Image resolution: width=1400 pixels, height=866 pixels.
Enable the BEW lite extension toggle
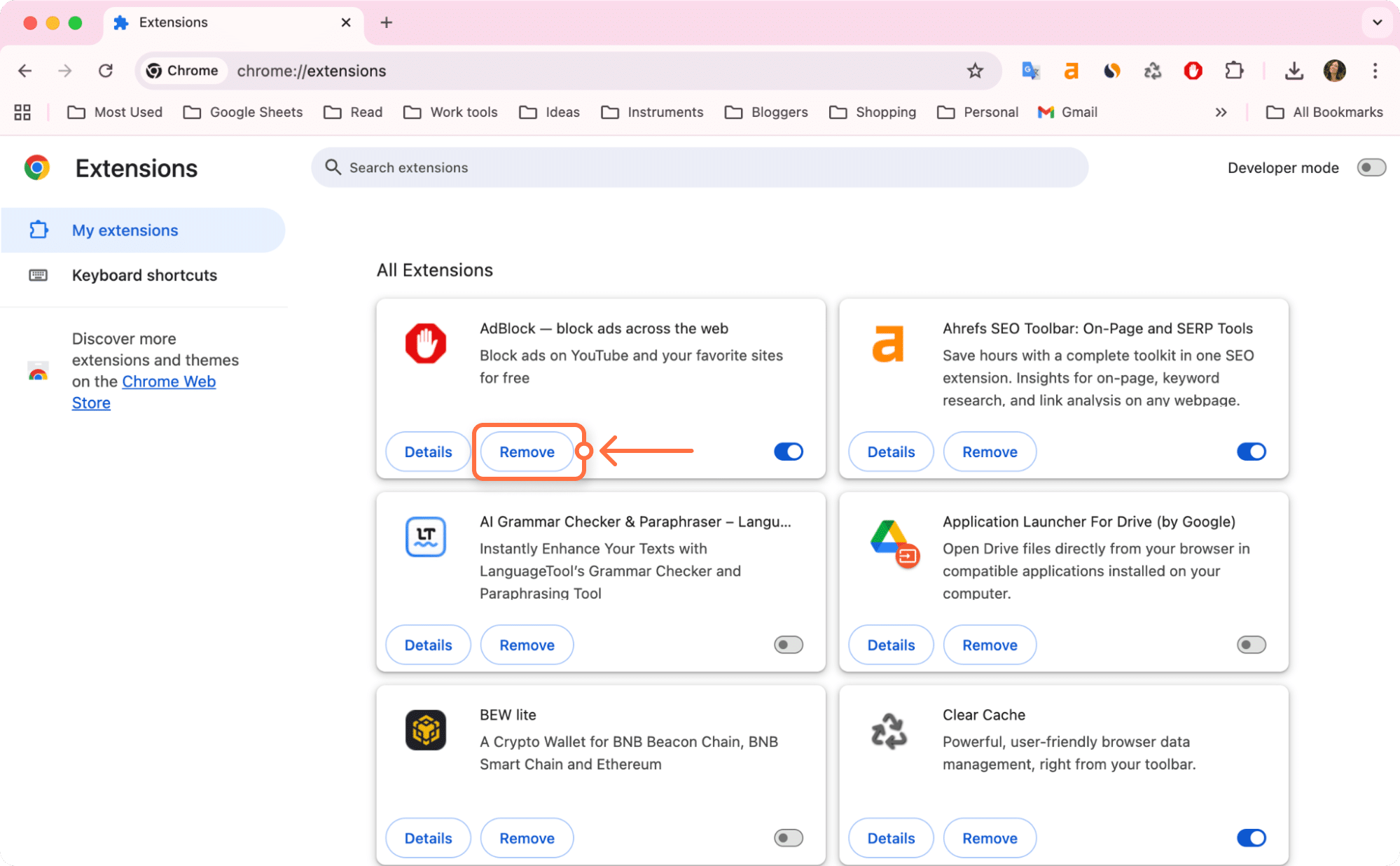click(x=788, y=837)
